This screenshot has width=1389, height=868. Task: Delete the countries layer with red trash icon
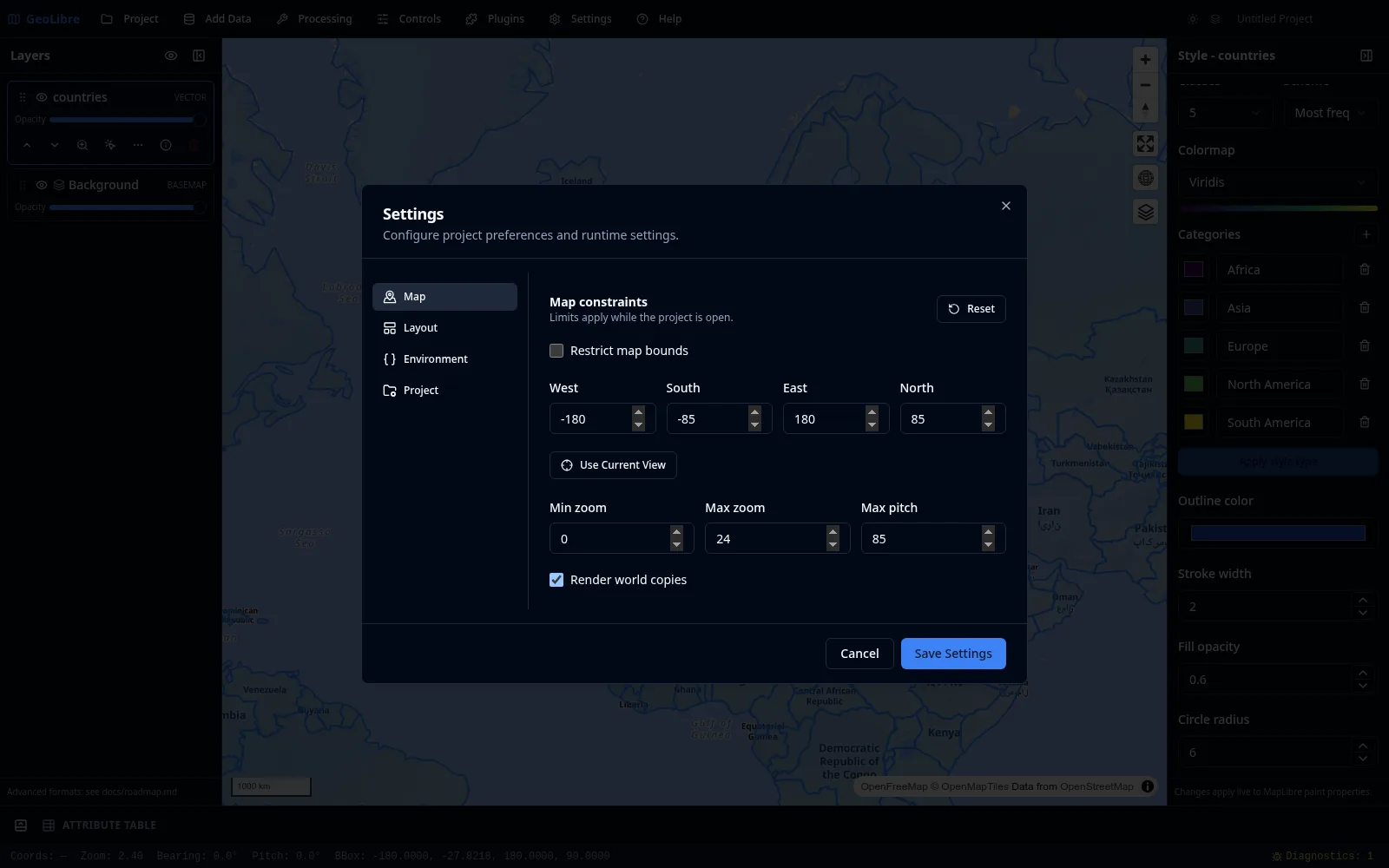tap(194, 145)
